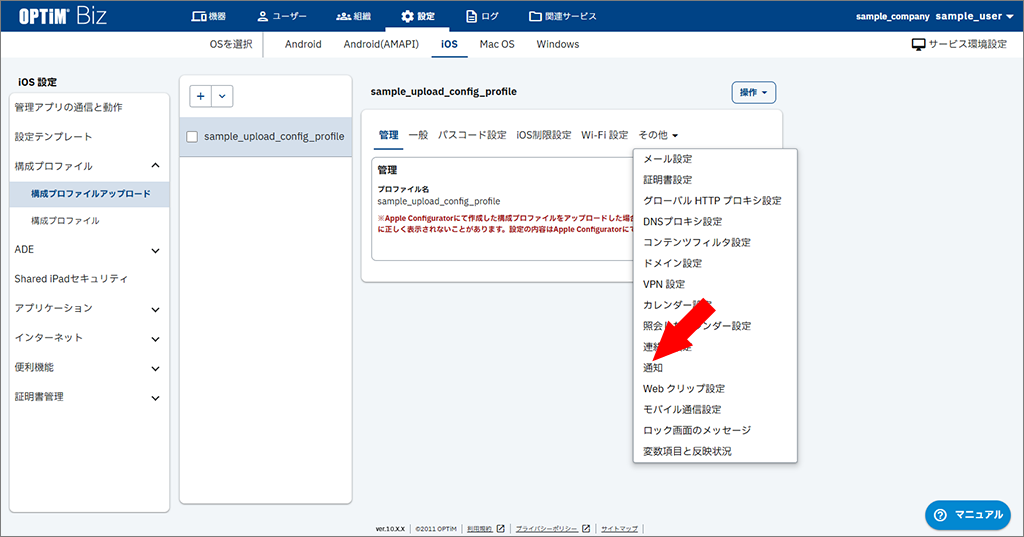Open the sample_user account dropdown
The image size is (1024, 537).
[x=974, y=16]
